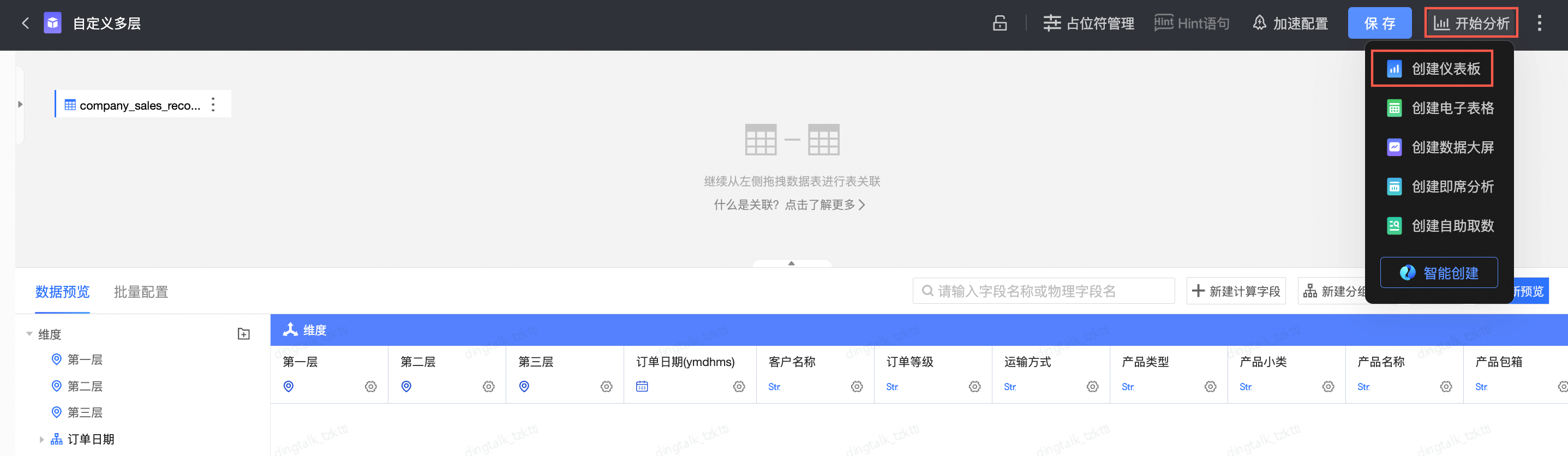Image resolution: width=1568 pixels, height=456 pixels.
Task: Open 加速配置 acceleration settings
Action: [x=1290, y=24]
